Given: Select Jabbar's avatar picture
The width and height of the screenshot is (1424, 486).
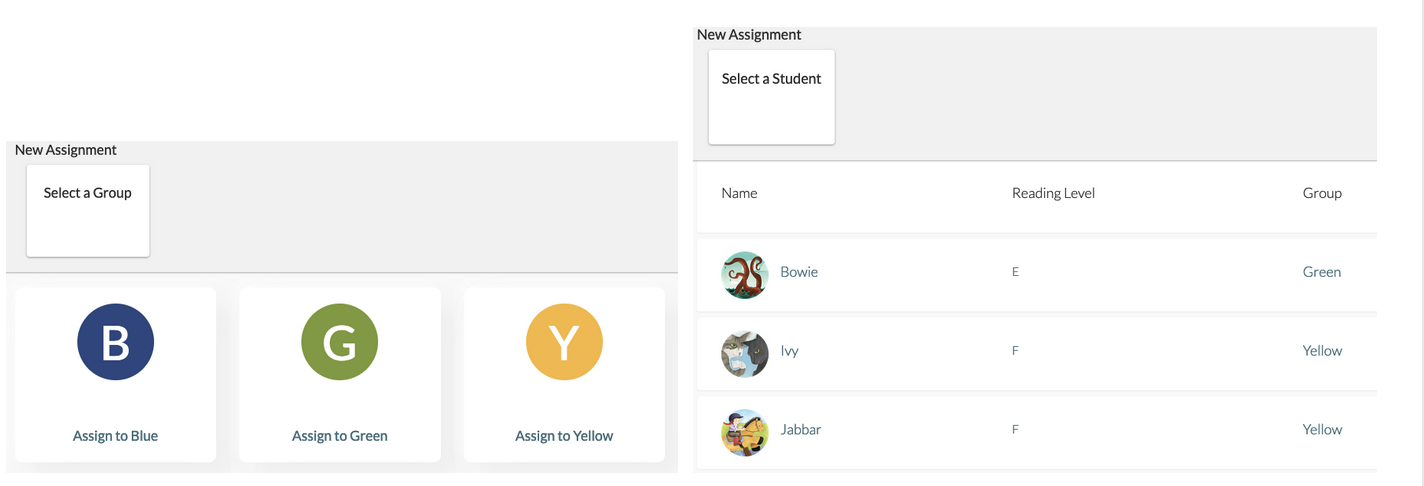Looking at the screenshot, I should [x=745, y=433].
